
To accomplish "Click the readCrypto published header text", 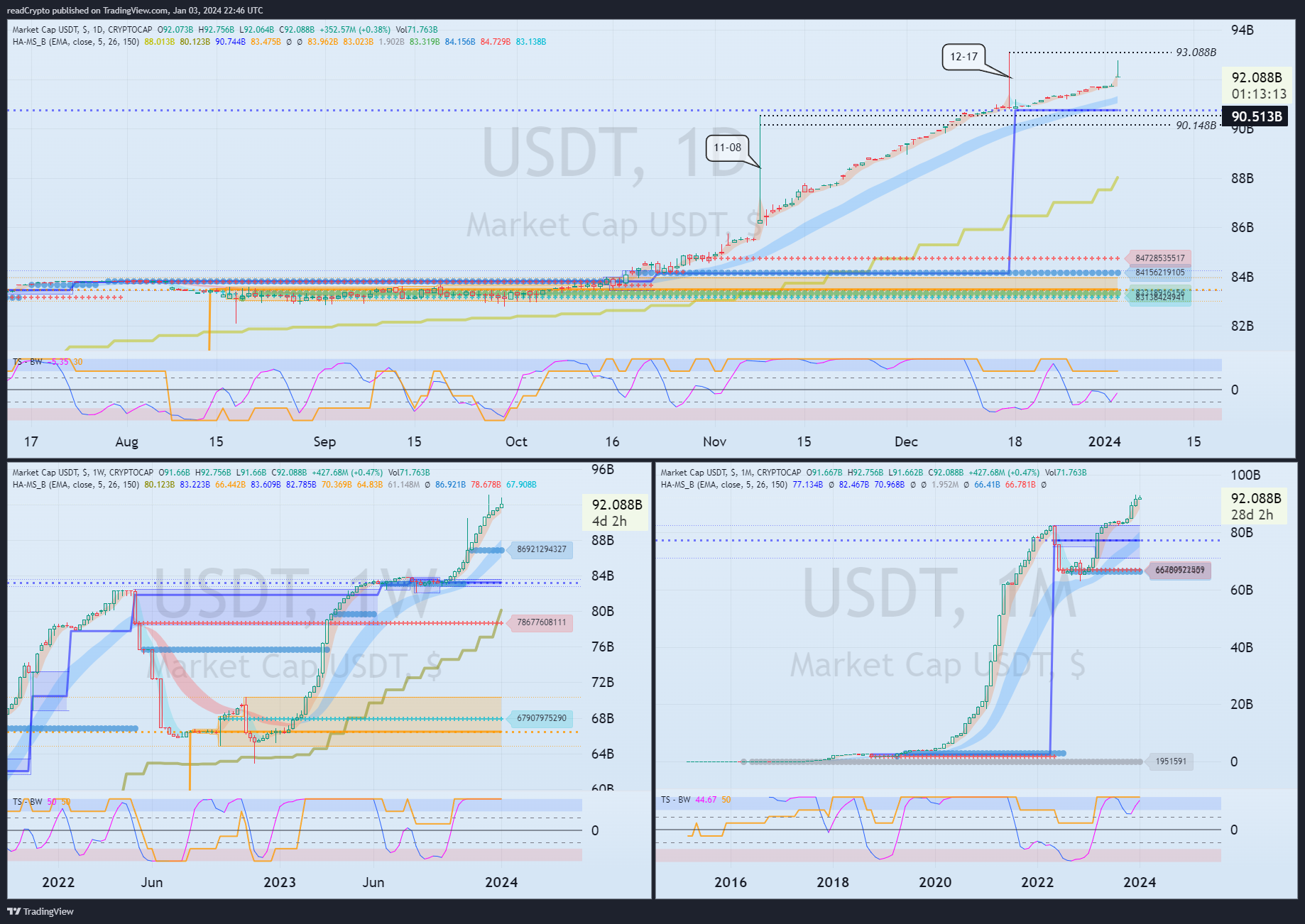I will pyautogui.click(x=135, y=10).
